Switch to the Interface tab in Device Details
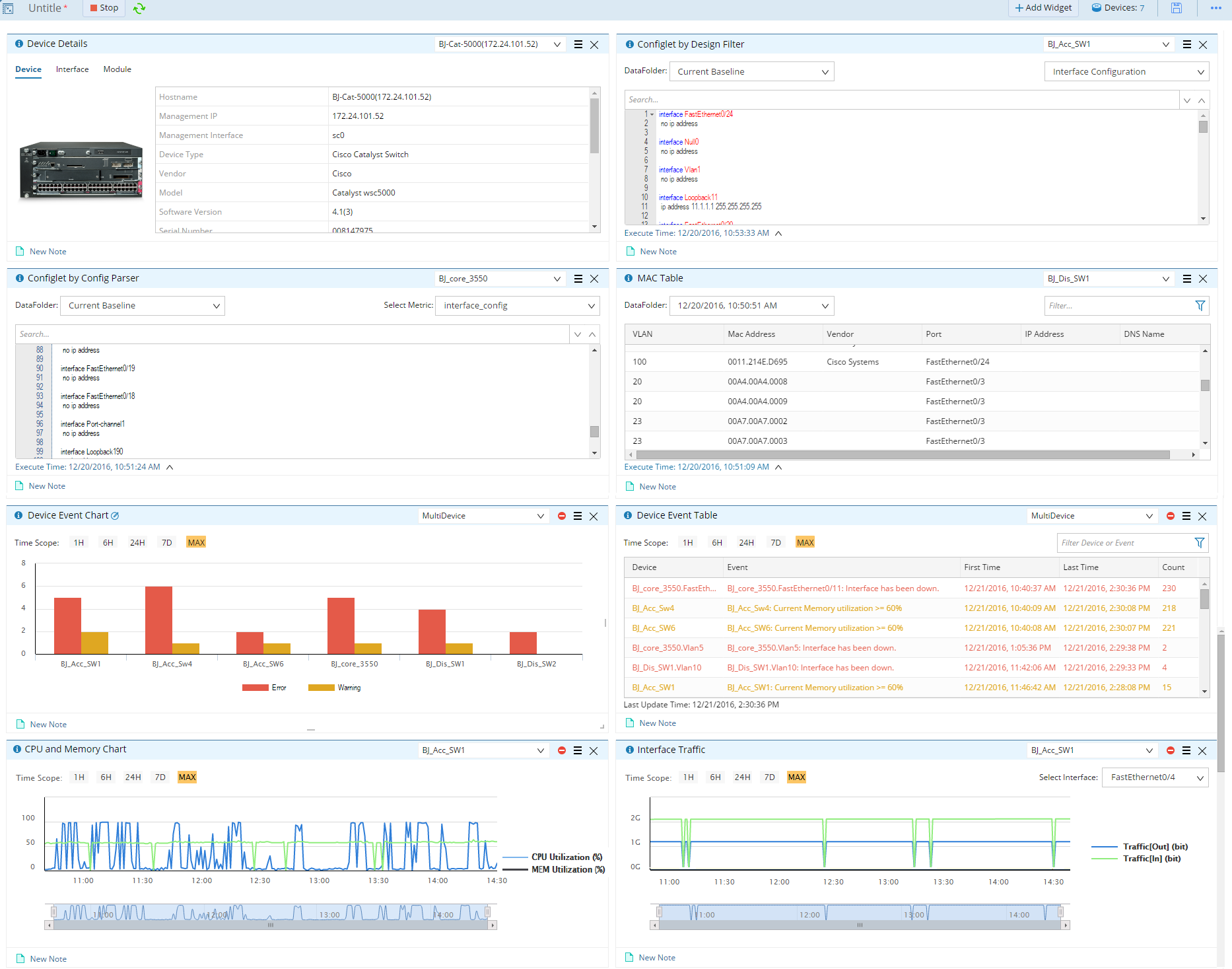Screen dimensions: 1232x969 72,69
